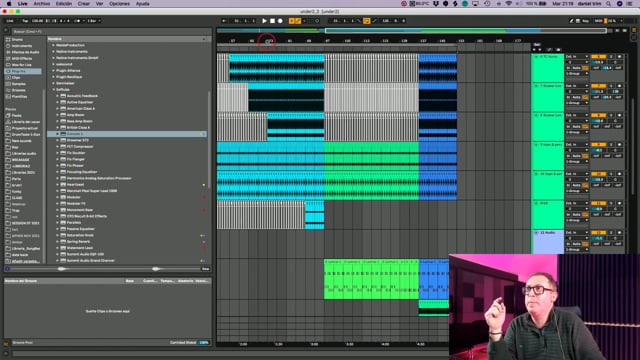Viewport: 640px width, 360px height.
Task: Start playback with the Play button
Action: click(x=264, y=21)
